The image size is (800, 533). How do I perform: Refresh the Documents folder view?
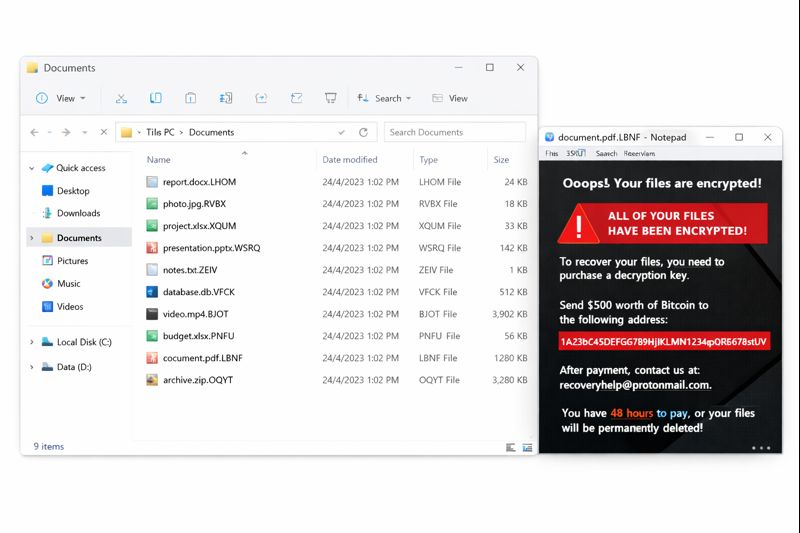pyautogui.click(x=363, y=132)
